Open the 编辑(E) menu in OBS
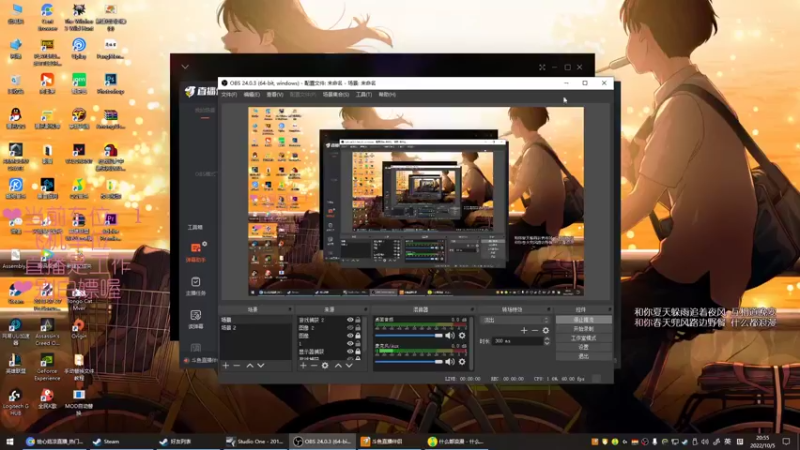Image resolution: width=800 pixels, height=450 pixels. [x=252, y=94]
